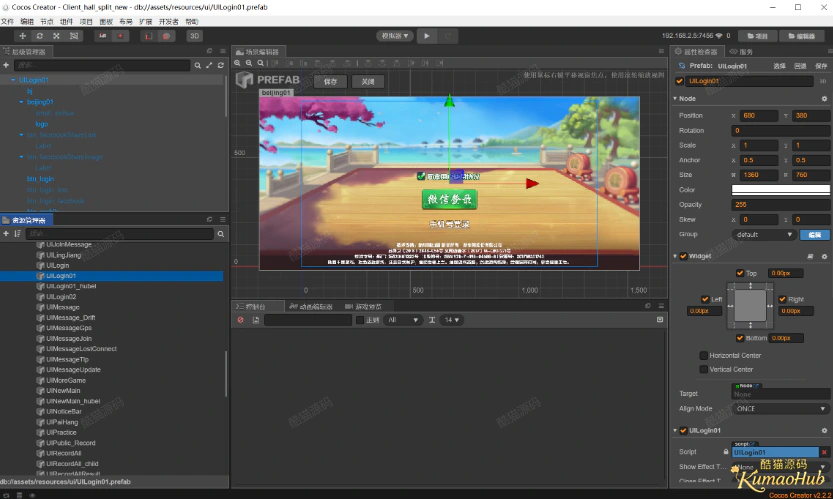Open the Group default dropdown
The width and height of the screenshot is (833, 499).
click(x=763, y=234)
